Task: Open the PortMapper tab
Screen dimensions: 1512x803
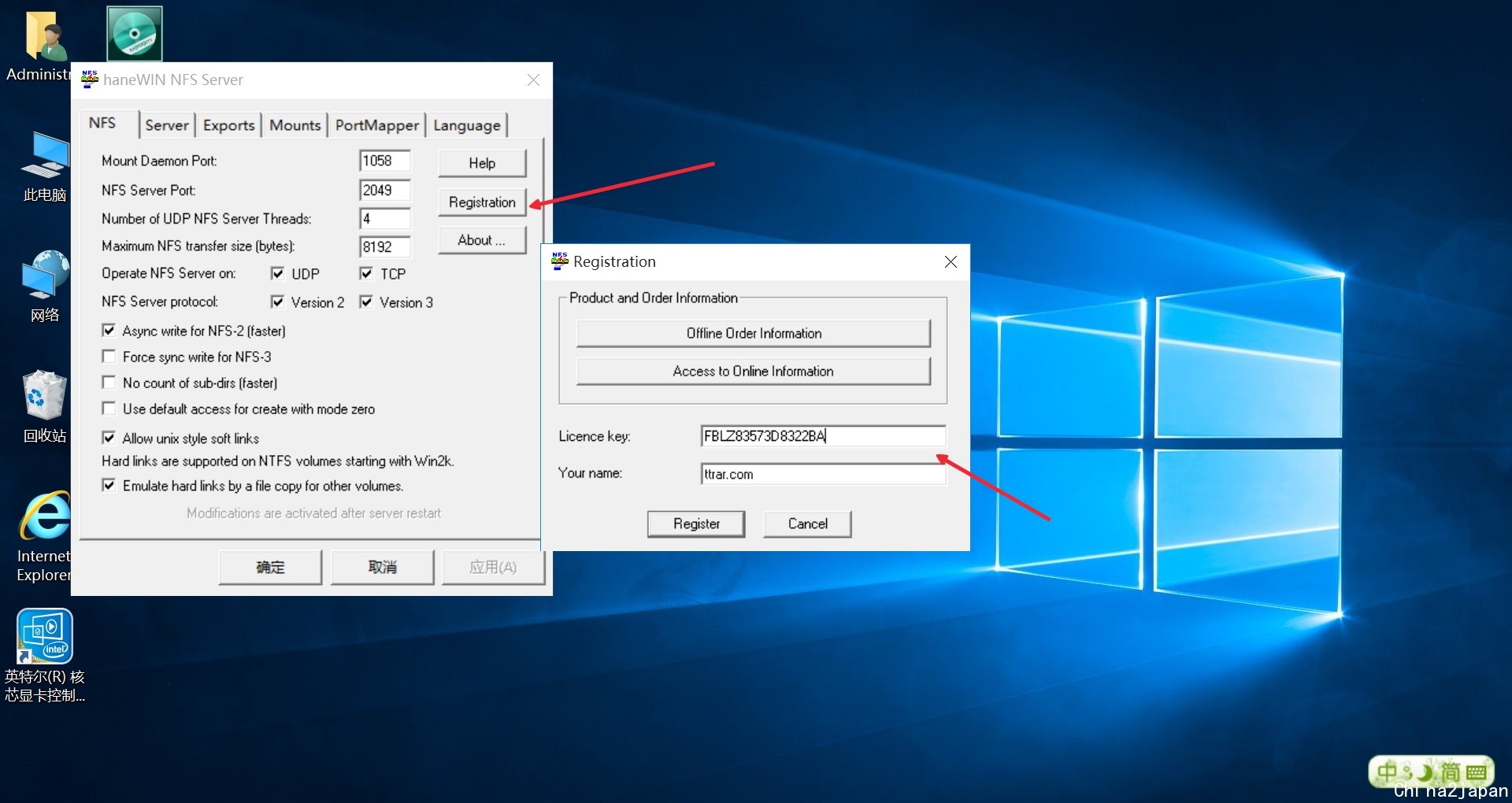Action: (x=377, y=125)
